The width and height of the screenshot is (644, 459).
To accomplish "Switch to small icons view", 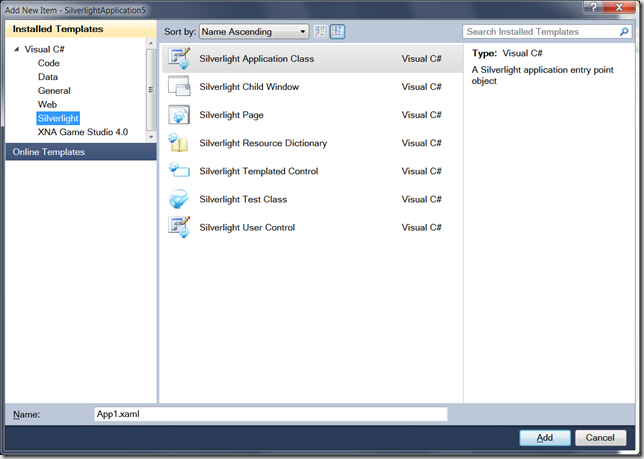I will click(320, 32).
